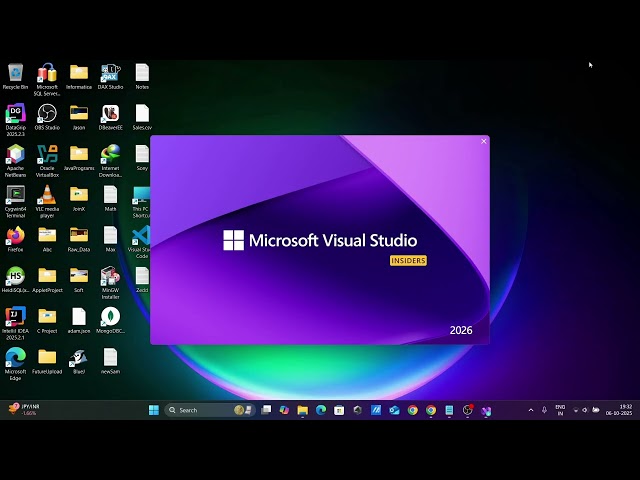Open Outlook from the taskbar
Screen dimensions: 640x480
point(394,410)
